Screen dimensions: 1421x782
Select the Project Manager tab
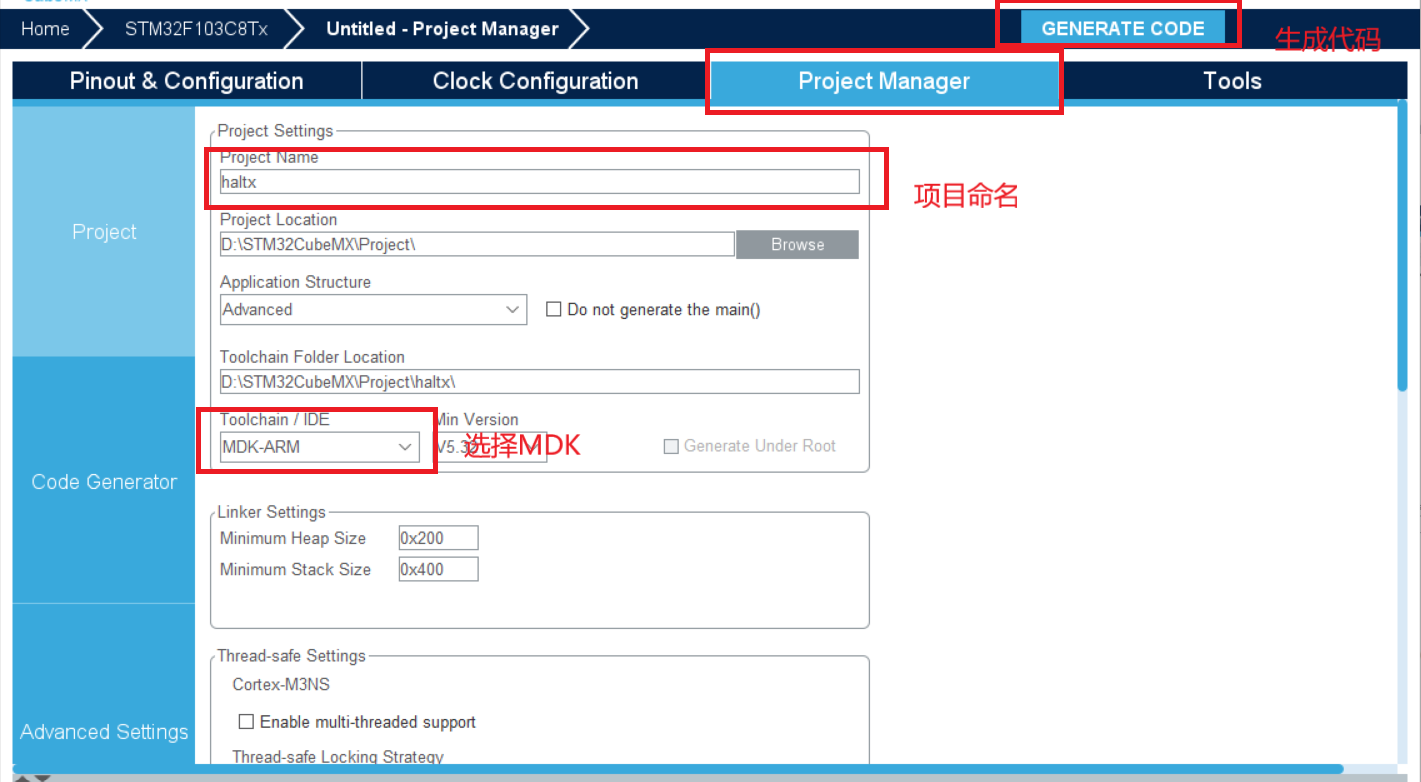(884, 81)
